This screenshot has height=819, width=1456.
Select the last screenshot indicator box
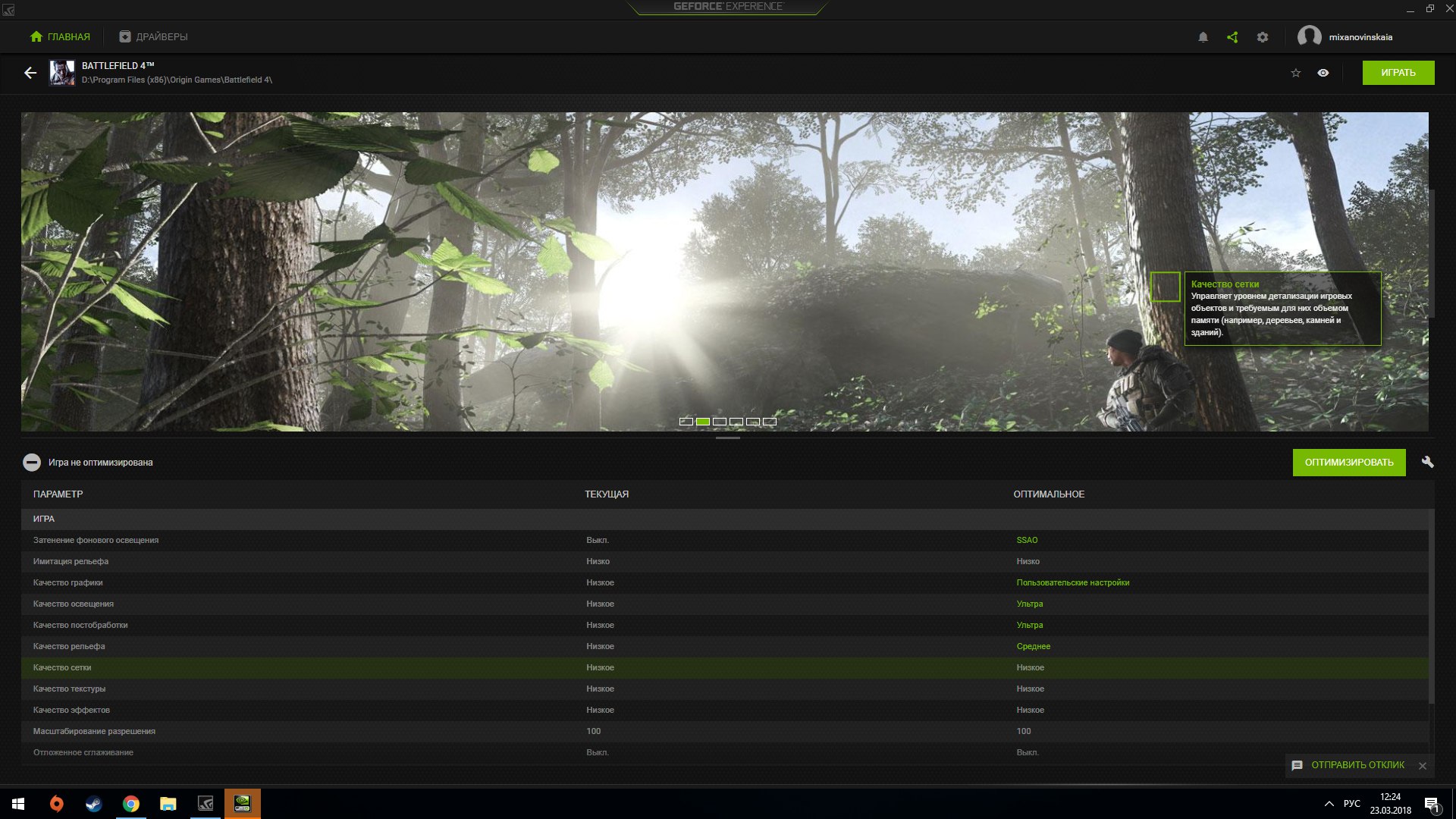[x=770, y=422]
